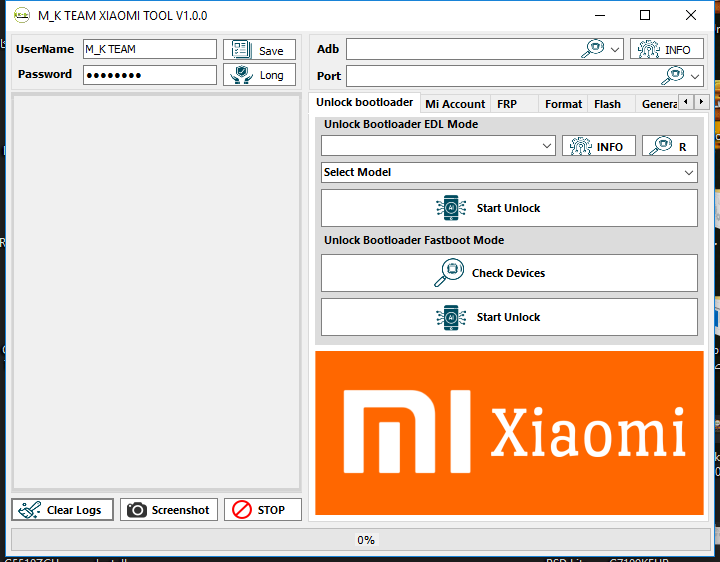The width and height of the screenshot is (720, 562).
Task: Click phone chip icon on EDL Start Unlock
Action: 451,208
